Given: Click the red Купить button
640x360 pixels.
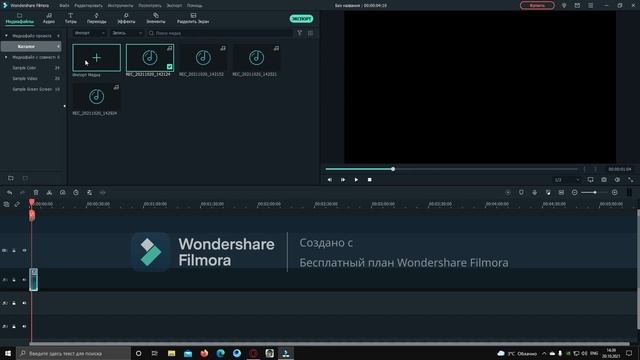Looking at the screenshot, I should (537, 5).
